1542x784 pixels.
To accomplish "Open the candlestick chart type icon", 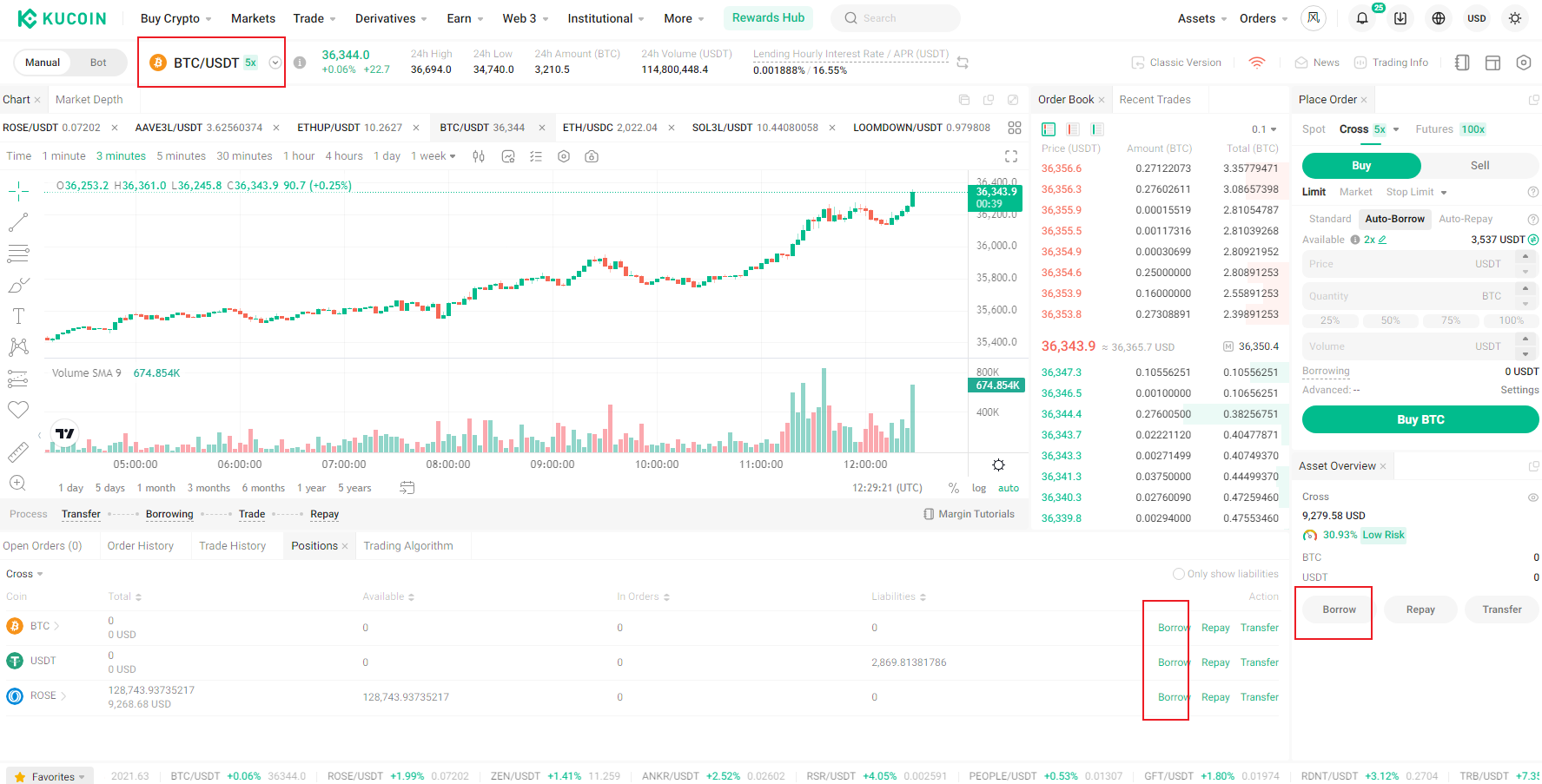I will 479,156.
